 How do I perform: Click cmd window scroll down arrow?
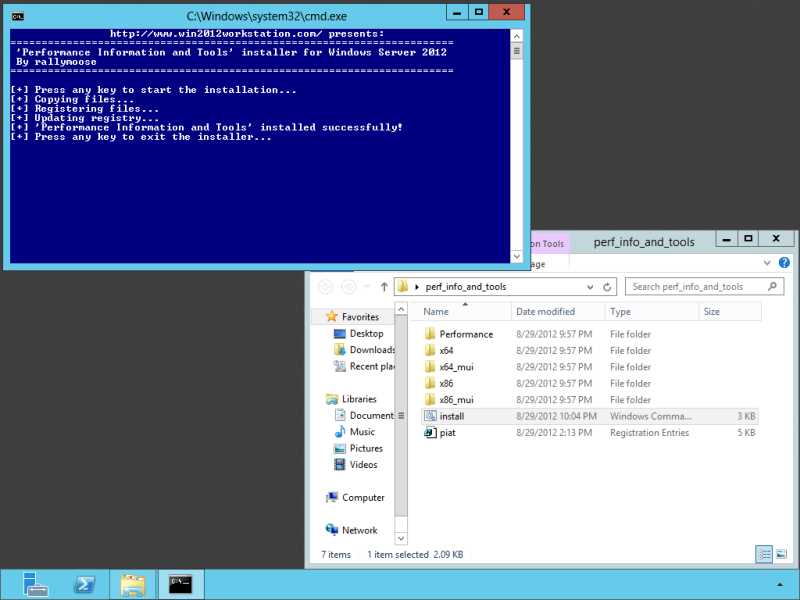click(516, 257)
